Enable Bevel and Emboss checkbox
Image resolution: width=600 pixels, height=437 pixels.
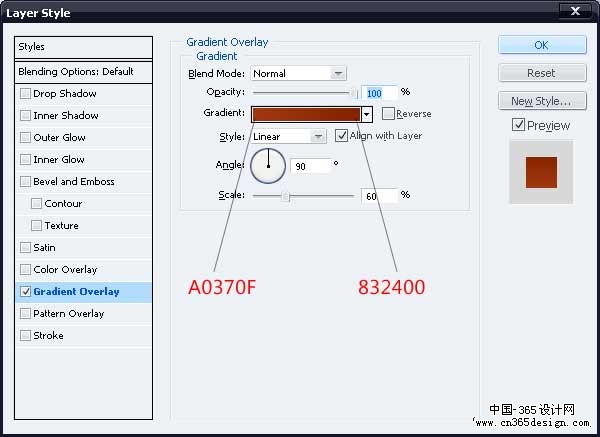click(25, 181)
